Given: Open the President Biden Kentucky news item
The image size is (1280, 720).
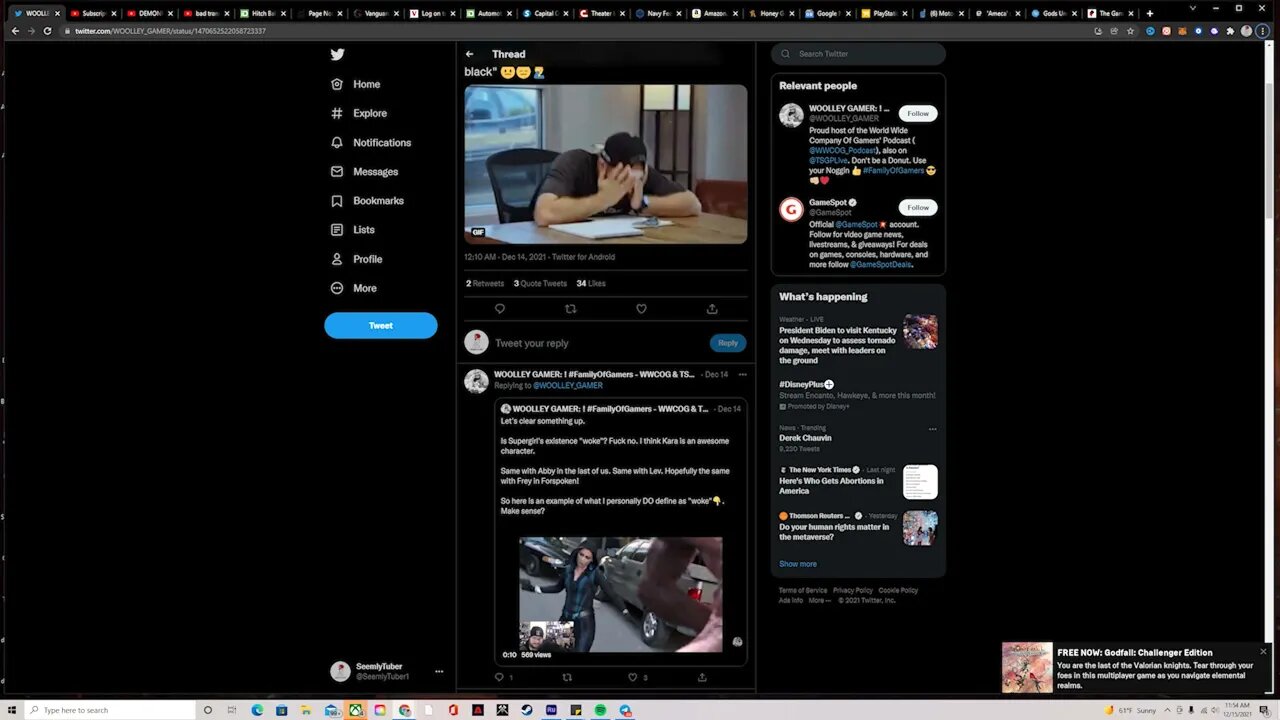Looking at the screenshot, I should pos(858,340).
